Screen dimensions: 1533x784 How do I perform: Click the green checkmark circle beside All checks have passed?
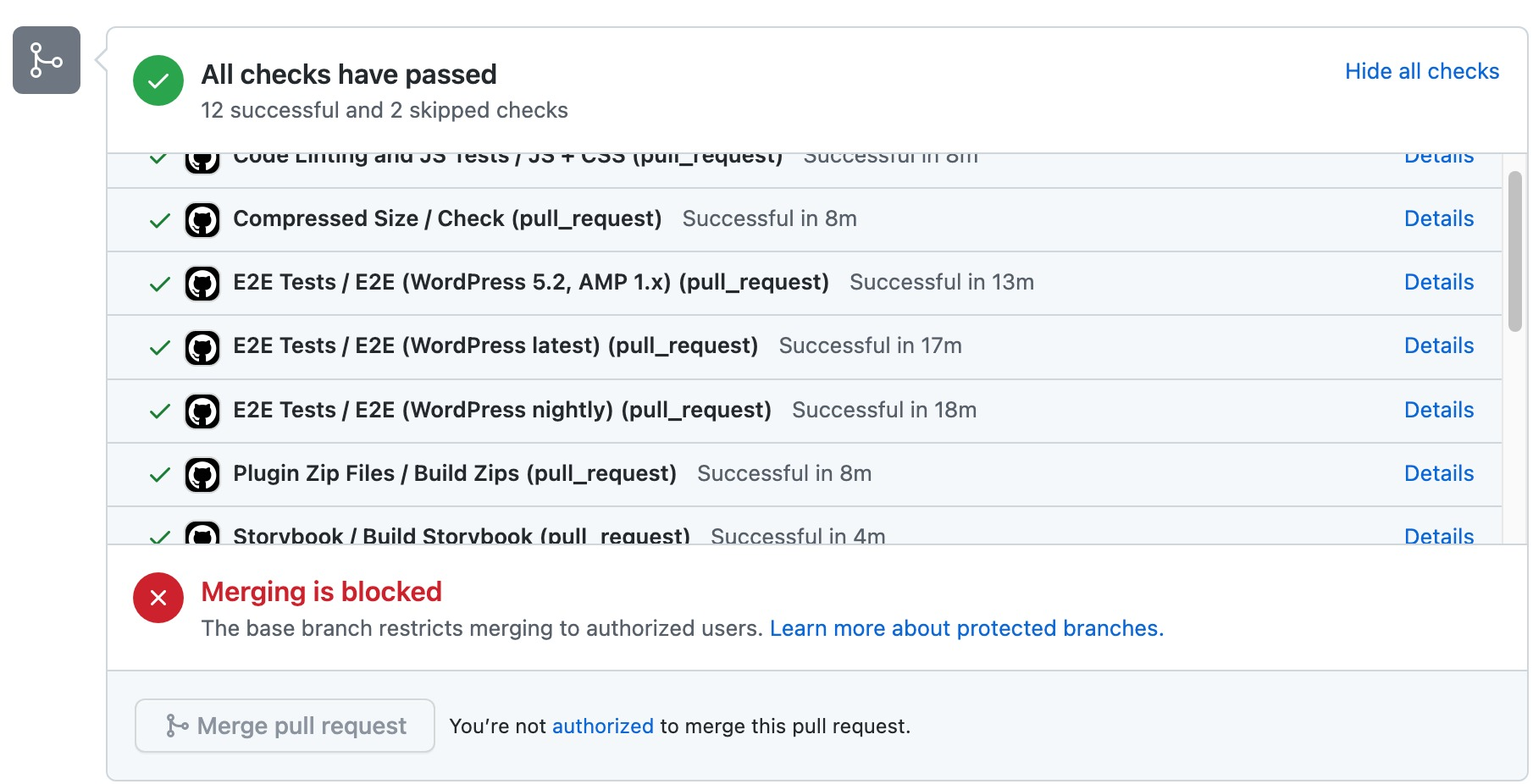(158, 80)
